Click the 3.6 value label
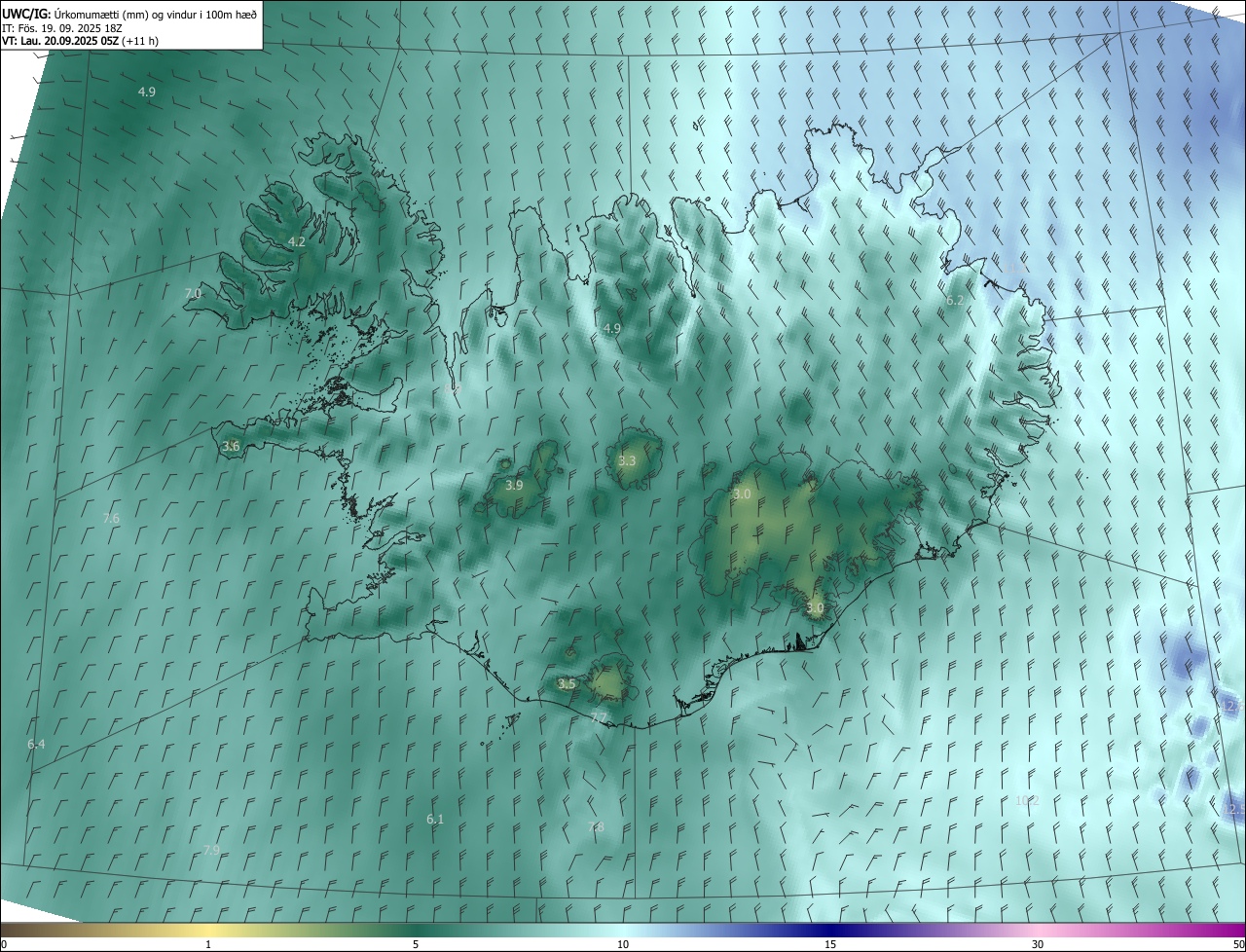 231,446
